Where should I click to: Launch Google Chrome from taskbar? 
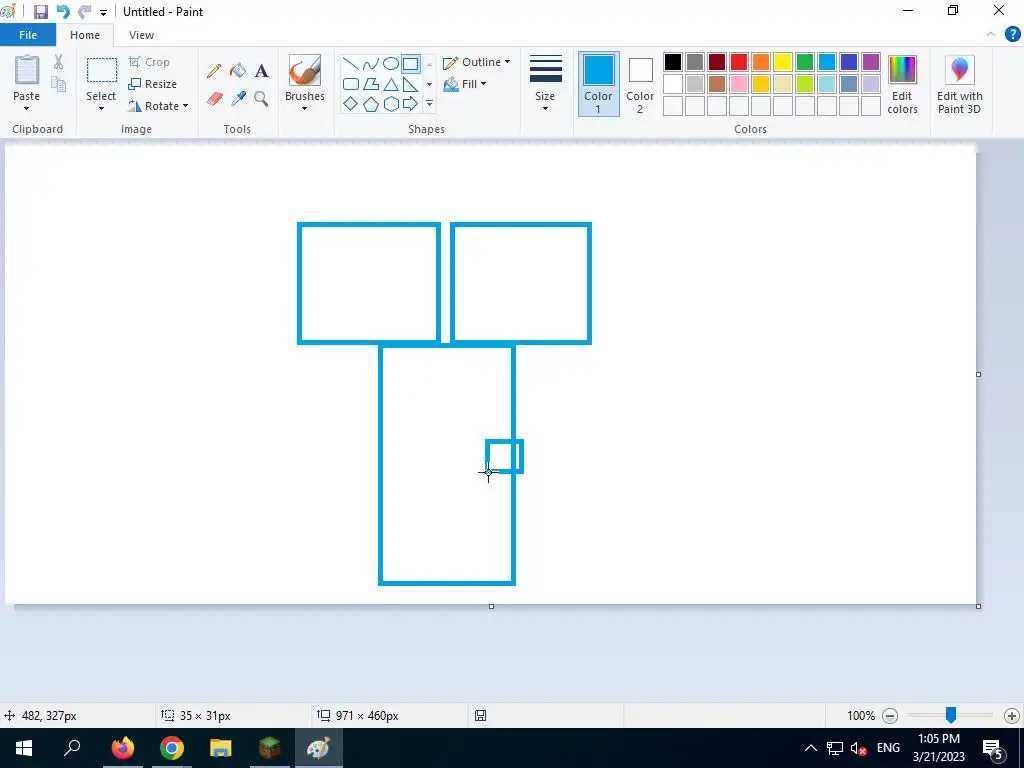tap(172, 748)
